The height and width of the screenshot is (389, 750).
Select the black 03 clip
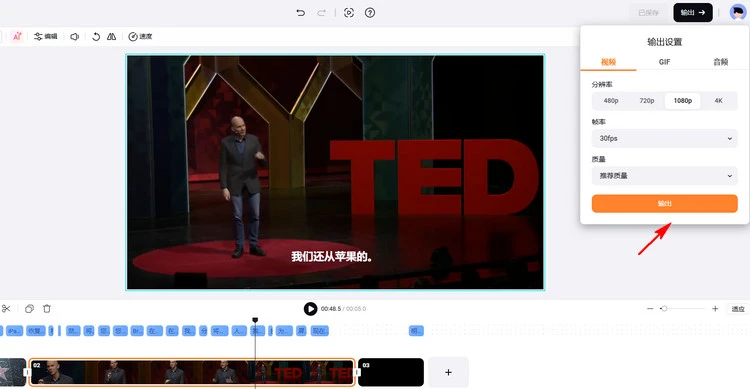[x=391, y=372]
